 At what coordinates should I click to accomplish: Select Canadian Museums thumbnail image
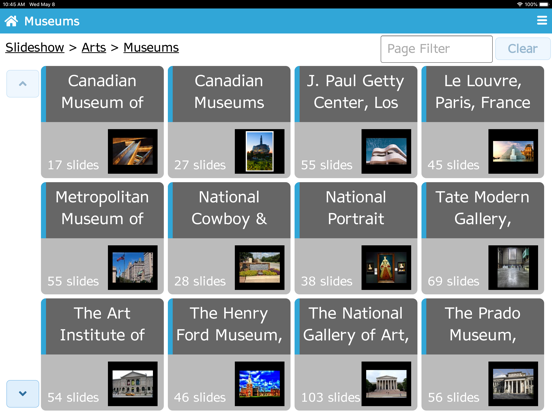tap(259, 151)
